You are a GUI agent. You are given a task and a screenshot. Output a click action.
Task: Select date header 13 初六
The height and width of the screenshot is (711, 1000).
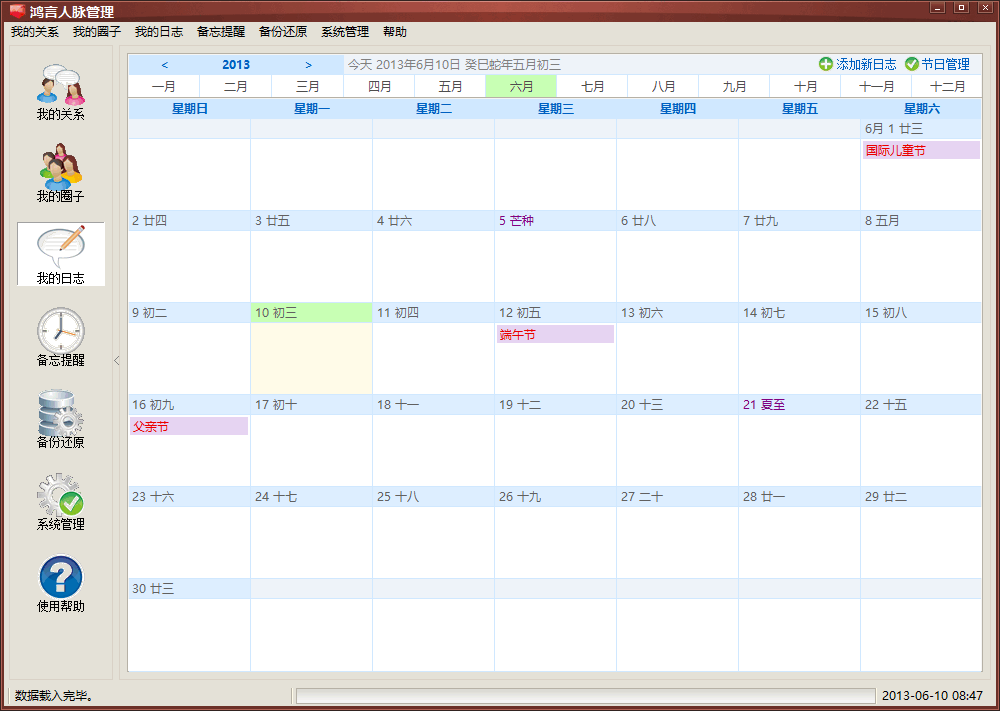pyautogui.click(x=677, y=313)
